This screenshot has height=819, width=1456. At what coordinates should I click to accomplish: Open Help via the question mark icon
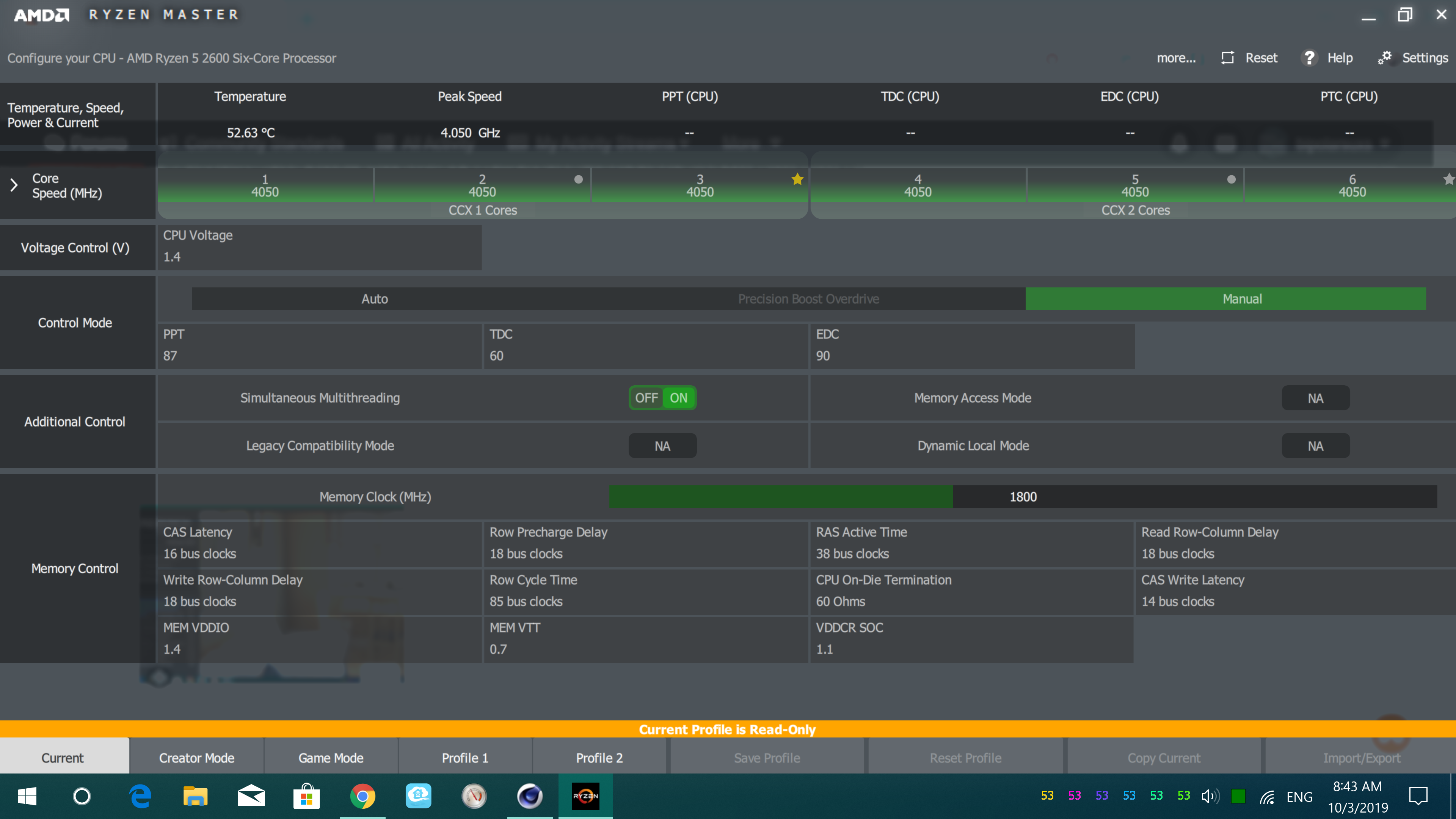[x=1309, y=58]
